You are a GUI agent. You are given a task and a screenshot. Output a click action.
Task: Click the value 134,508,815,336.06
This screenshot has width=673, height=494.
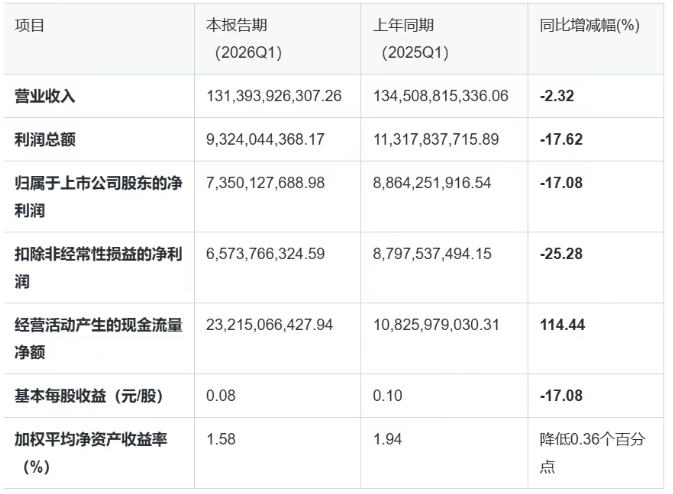(440, 96)
